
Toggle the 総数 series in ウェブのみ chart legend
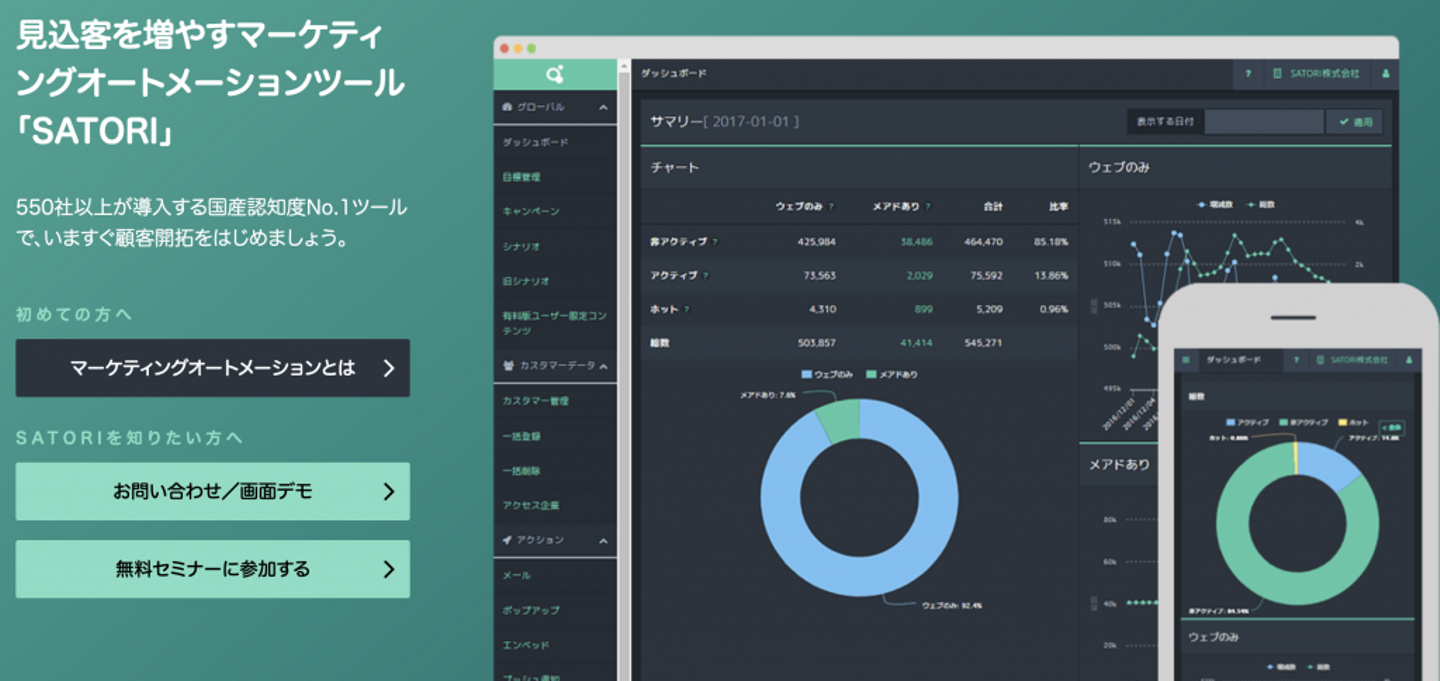pyautogui.click(x=1261, y=204)
